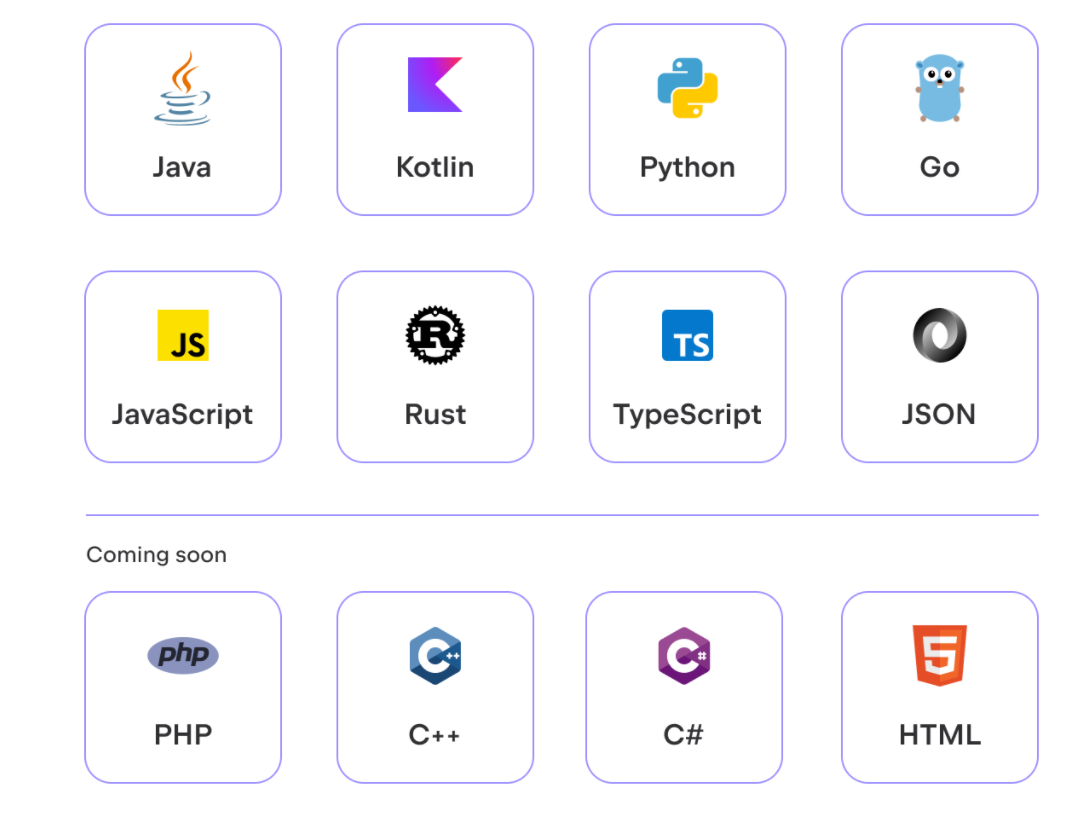Open the TypeScript language card
The width and height of the screenshot is (1075, 817).
coord(687,367)
